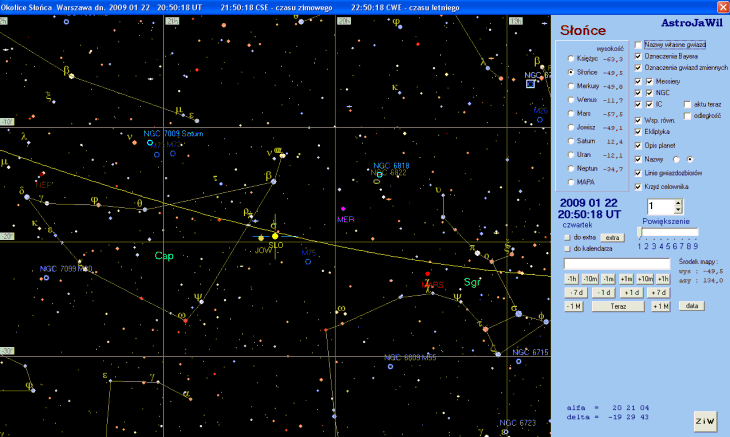
Task: Click the yellow Sun marker labeled SLO
Action: pos(275,236)
